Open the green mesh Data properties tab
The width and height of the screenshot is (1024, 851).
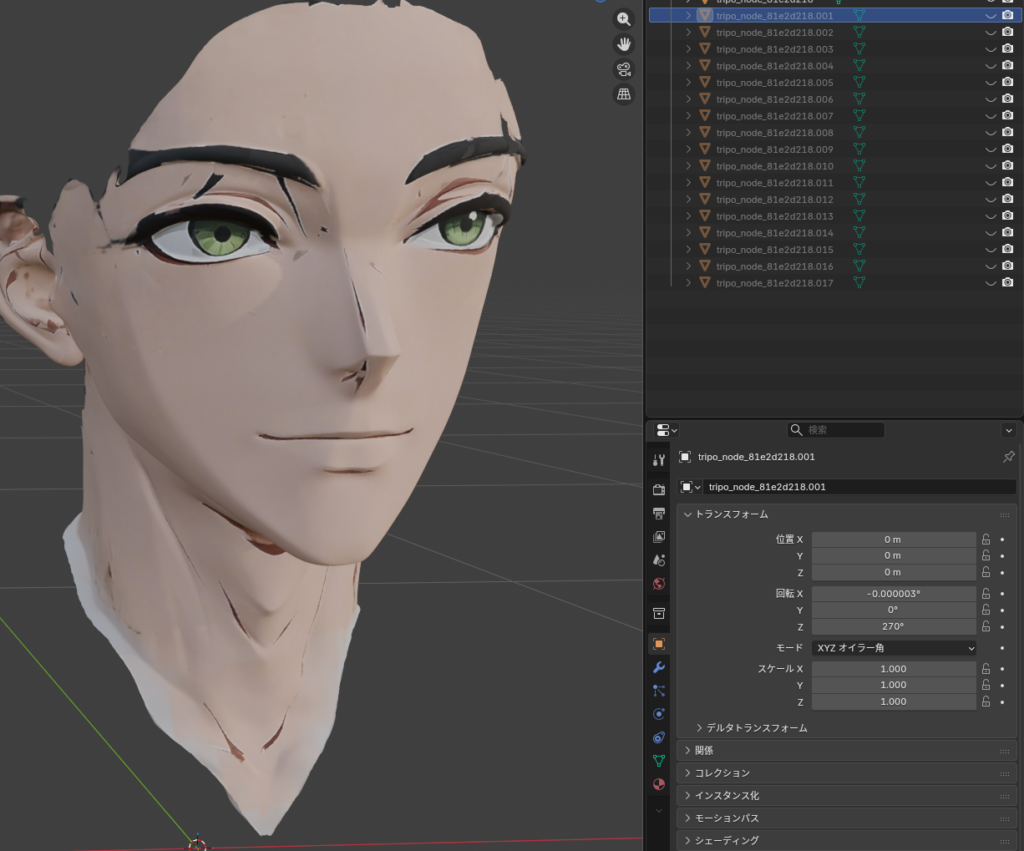(659, 761)
